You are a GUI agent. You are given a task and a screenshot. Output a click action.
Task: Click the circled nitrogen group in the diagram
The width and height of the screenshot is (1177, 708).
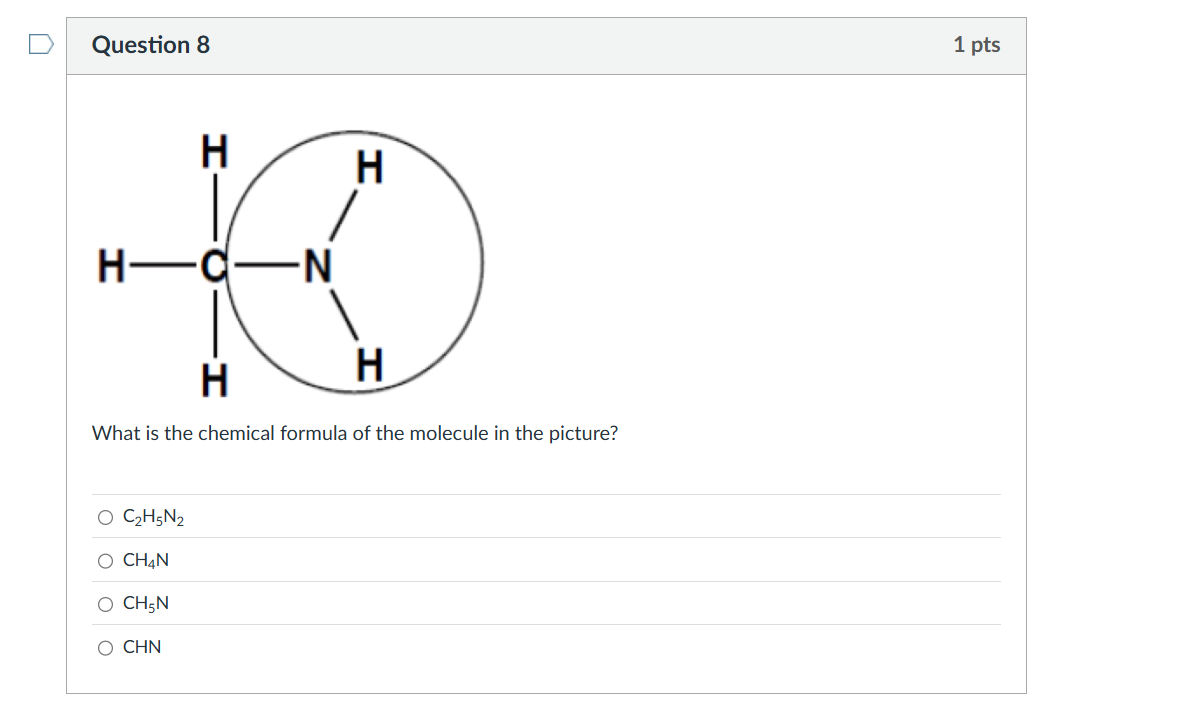tap(360, 260)
